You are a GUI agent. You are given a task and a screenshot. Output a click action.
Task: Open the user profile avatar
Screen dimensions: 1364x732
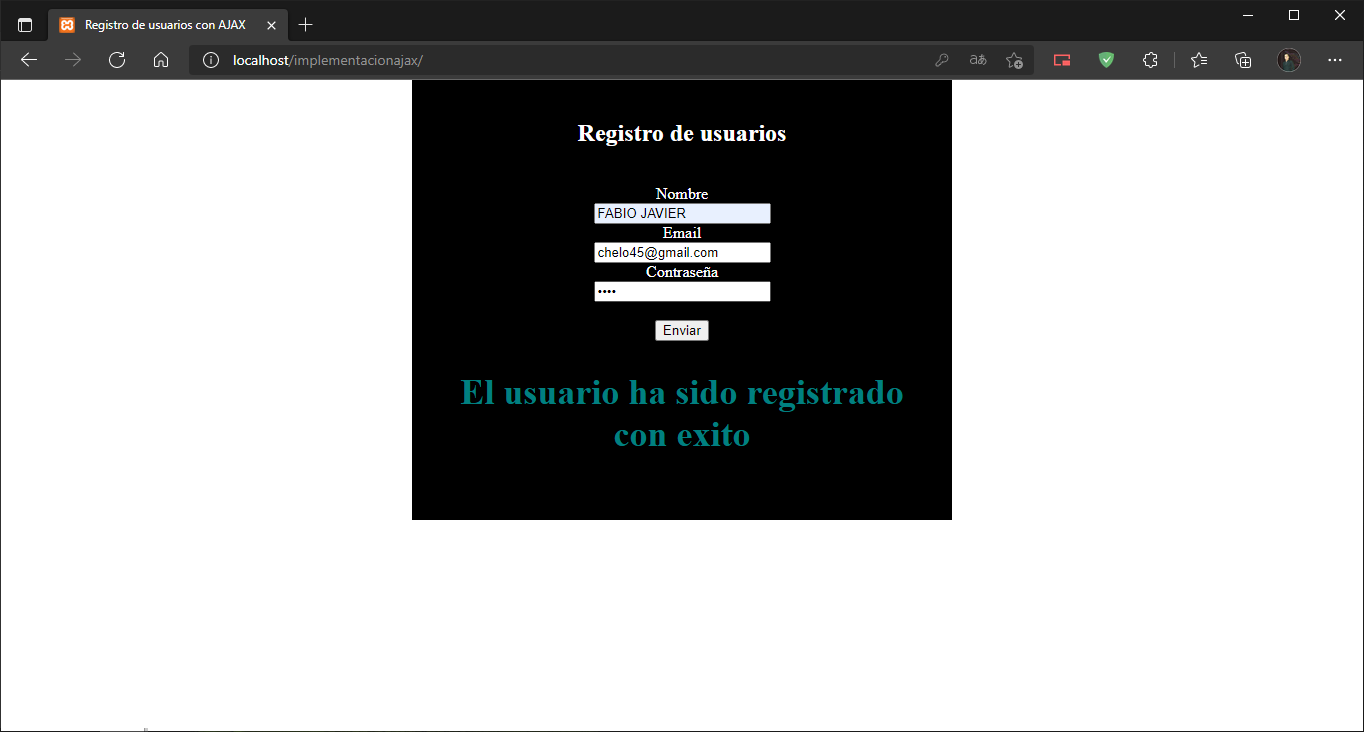[x=1289, y=60]
